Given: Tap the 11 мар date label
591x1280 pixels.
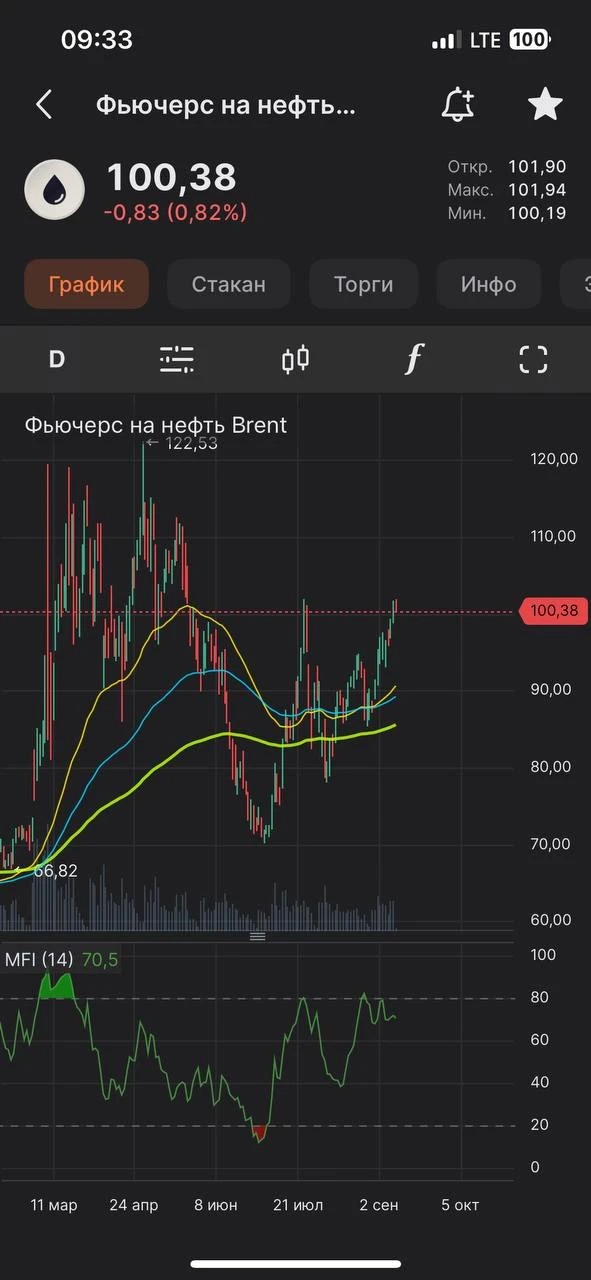Looking at the screenshot, I should tap(54, 1205).
